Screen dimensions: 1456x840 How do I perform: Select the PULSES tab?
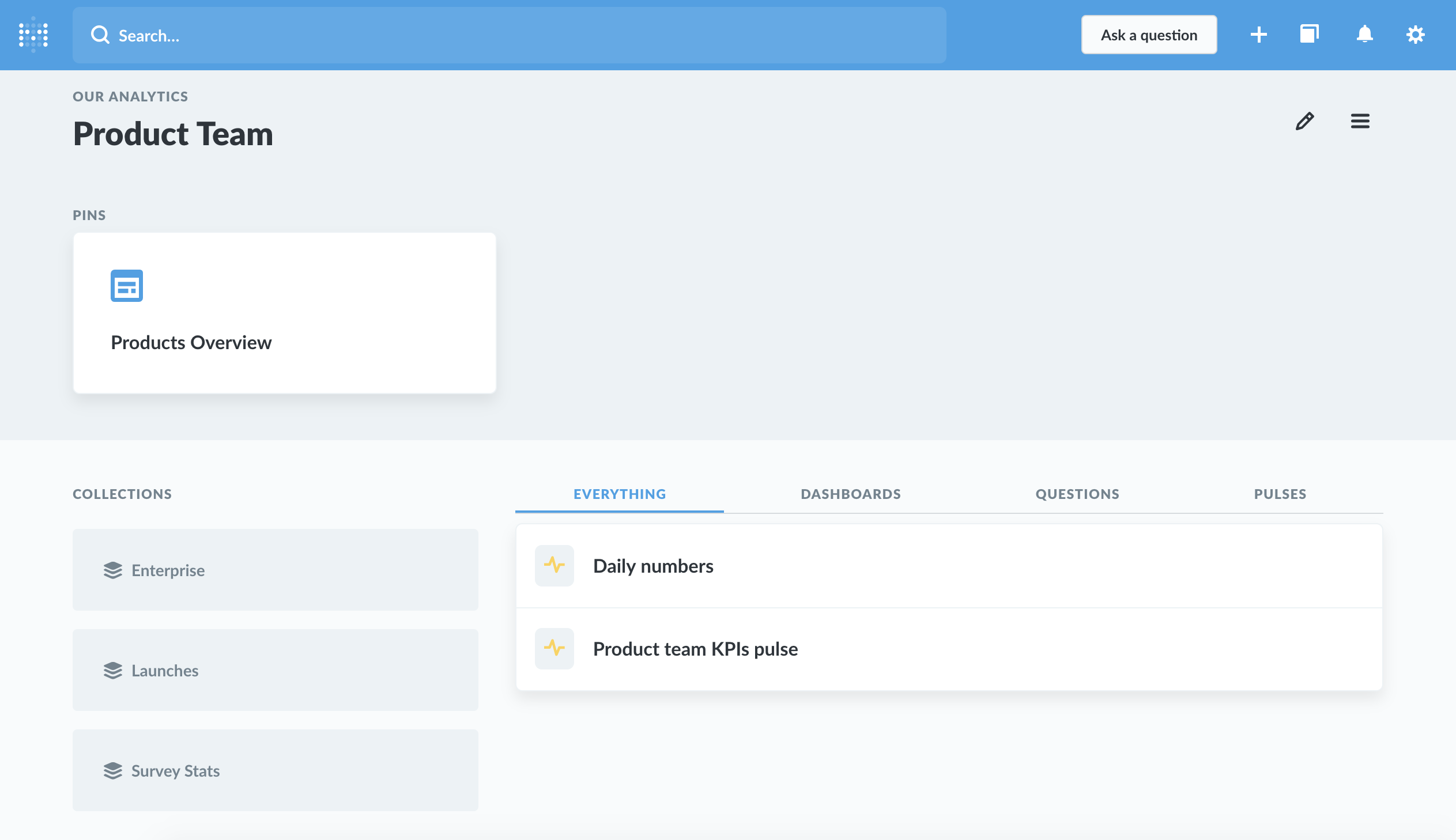pos(1280,493)
